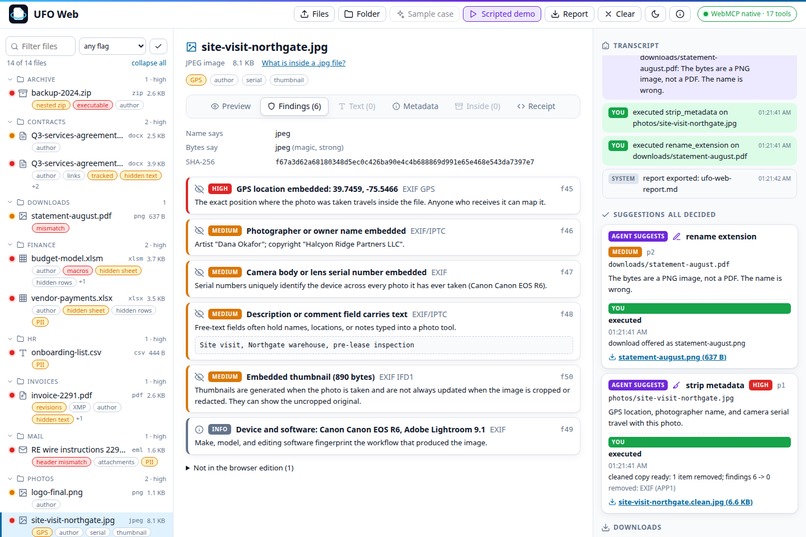The height and width of the screenshot is (537, 806).
Task: Open the Preview tab
Action: click(231, 106)
